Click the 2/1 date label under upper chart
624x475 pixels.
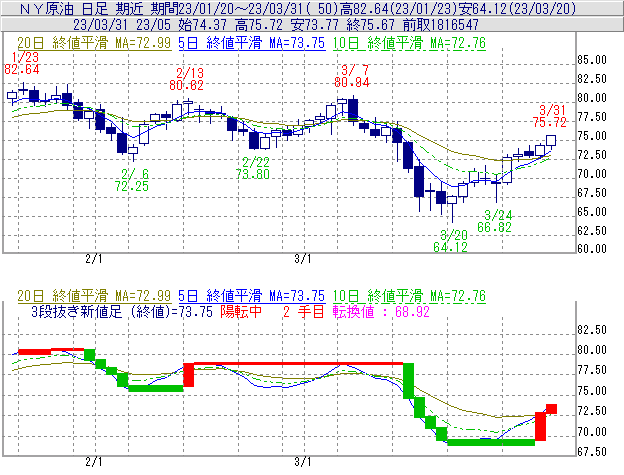pyautogui.click(x=94, y=259)
